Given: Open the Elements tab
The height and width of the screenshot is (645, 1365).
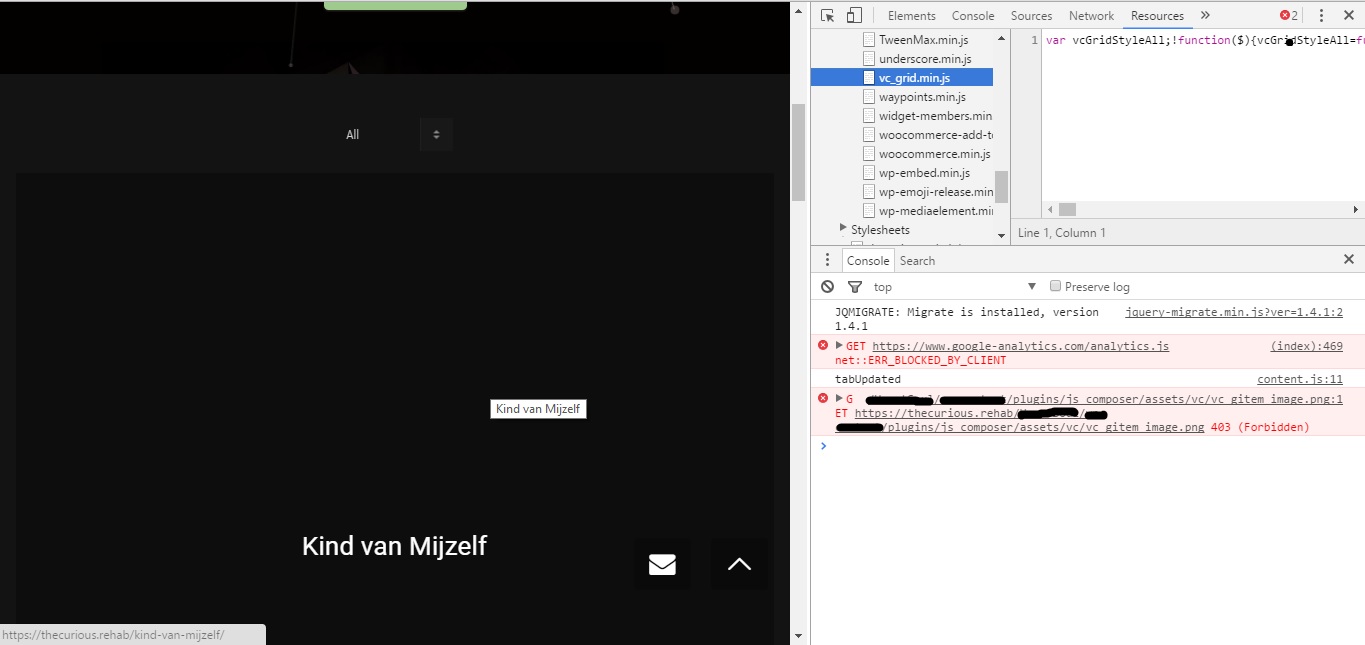Looking at the screenshot, I should coord(911,16).
